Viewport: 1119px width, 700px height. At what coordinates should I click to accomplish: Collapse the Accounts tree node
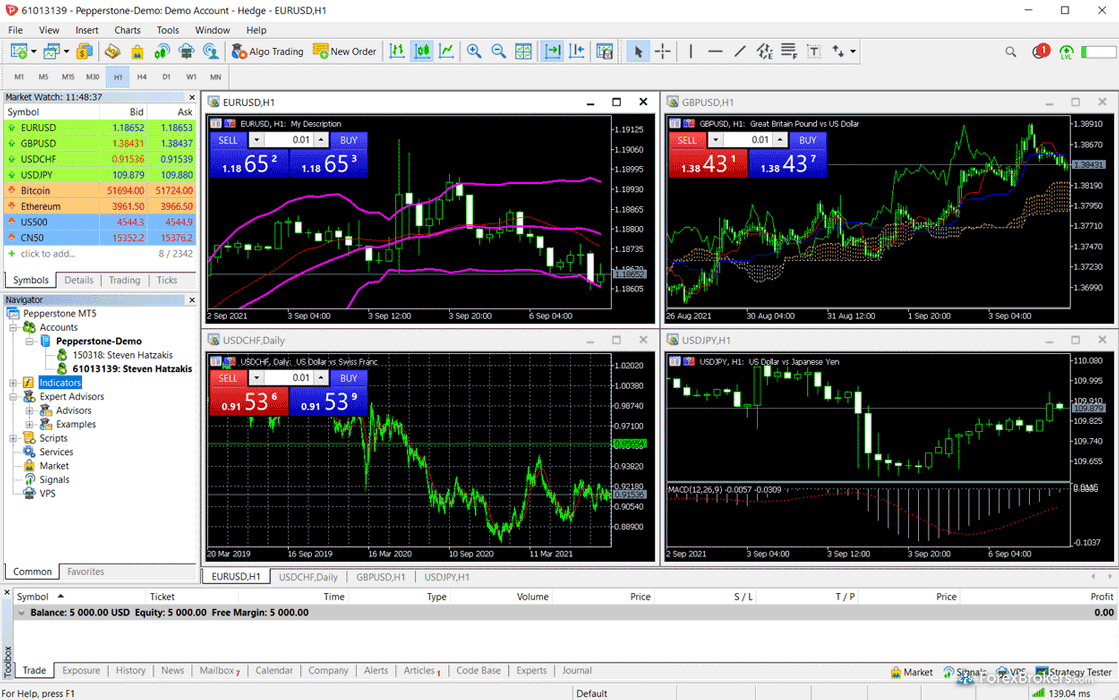[13, 328]
